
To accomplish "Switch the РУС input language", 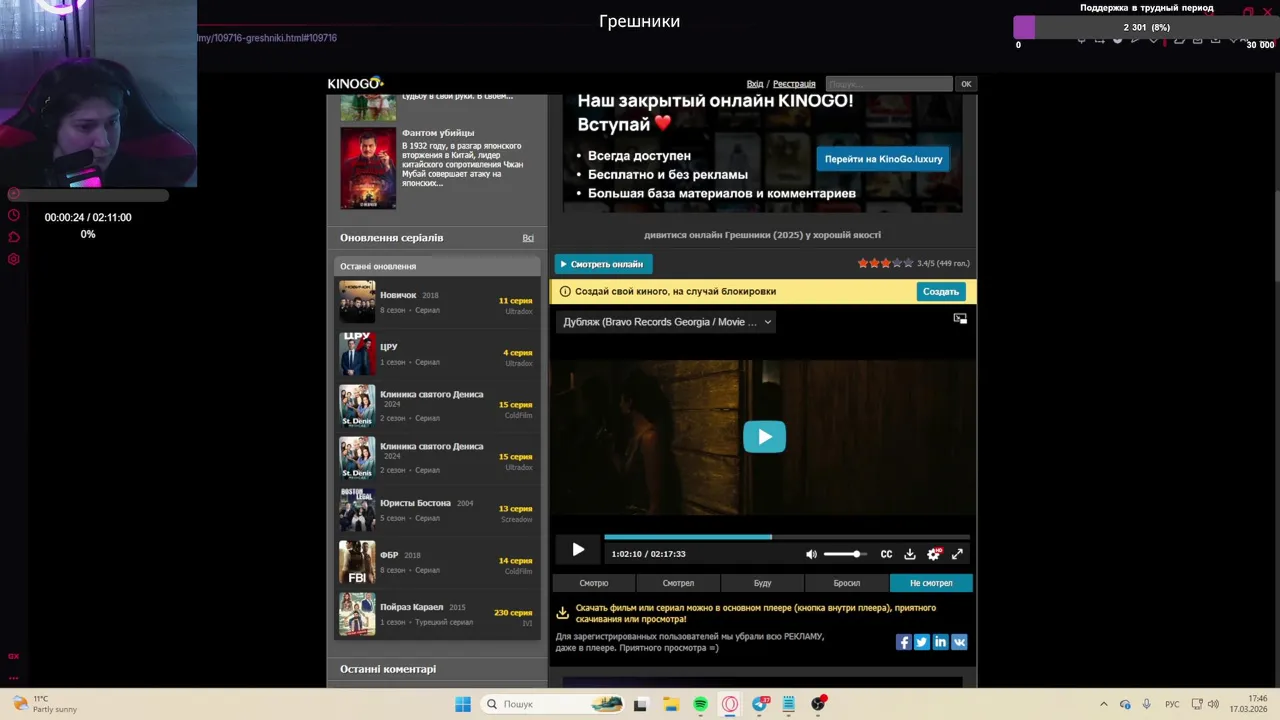I will coord(1172,704).
